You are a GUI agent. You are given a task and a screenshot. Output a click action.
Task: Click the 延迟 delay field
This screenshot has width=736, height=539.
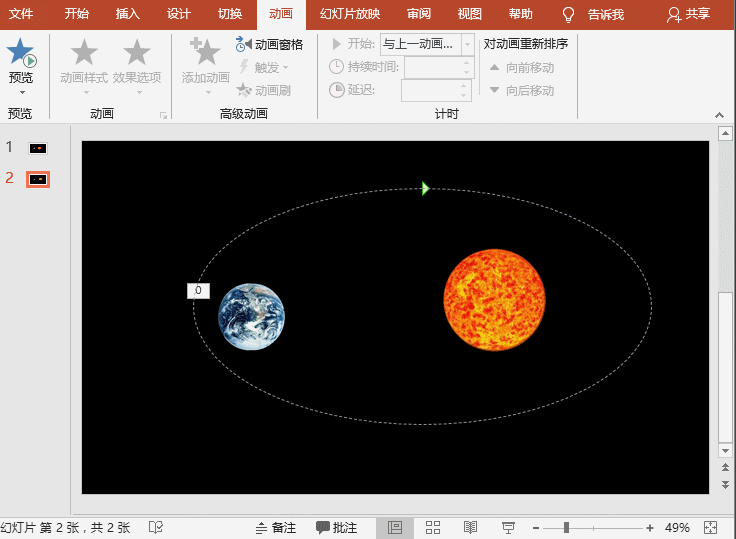(429, 90)
